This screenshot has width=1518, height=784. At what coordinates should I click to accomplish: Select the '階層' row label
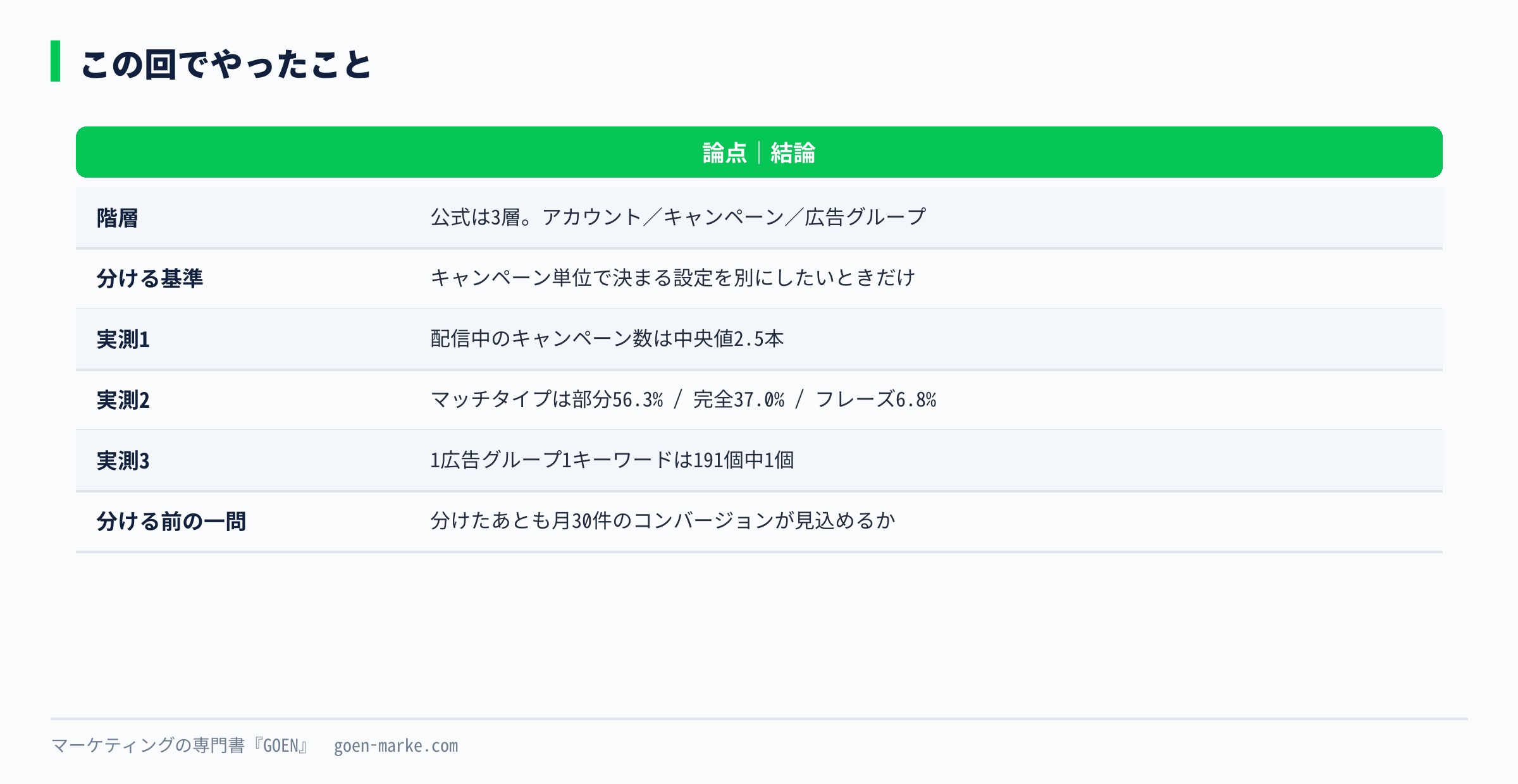coord(117,218)
